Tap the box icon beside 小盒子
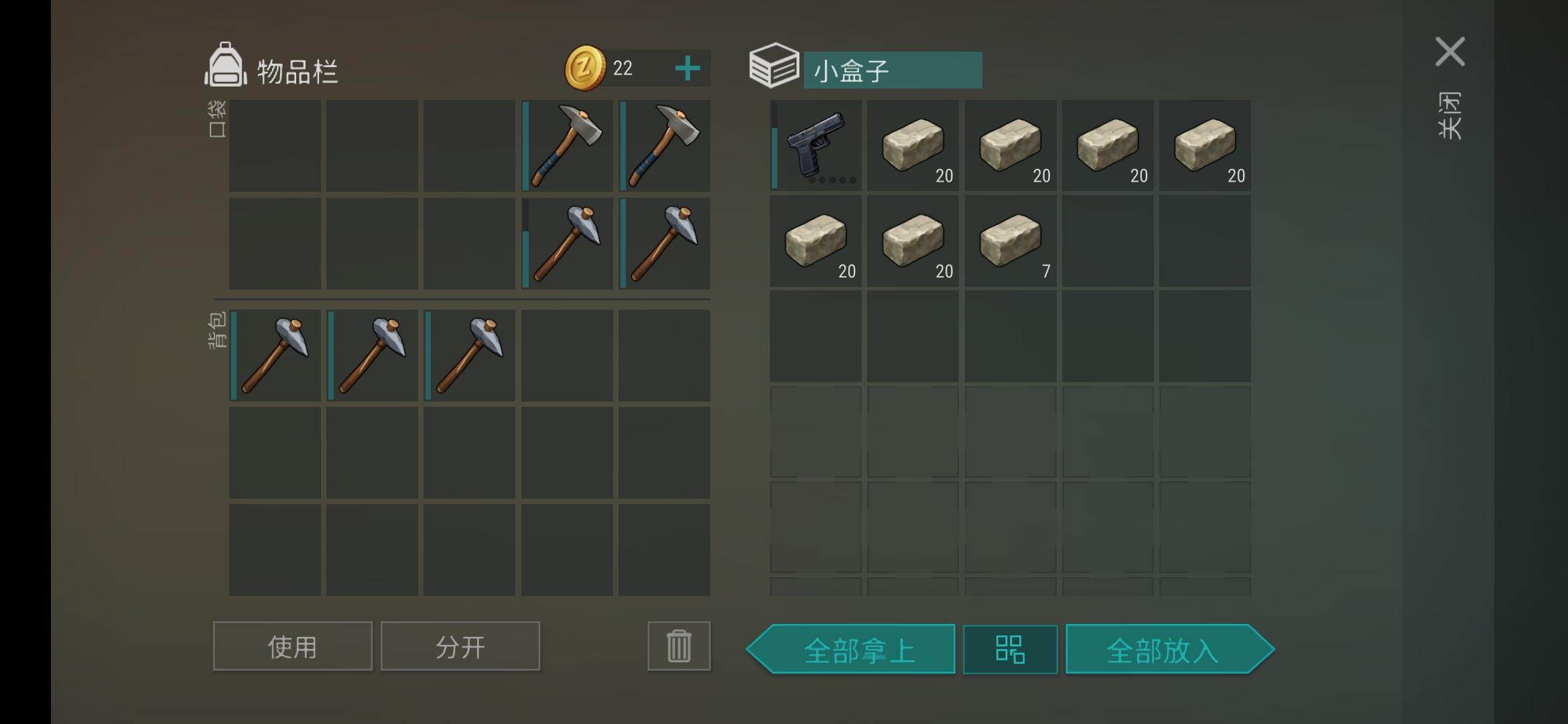Image resolution: width=1568 pixels, height=724 pixels. coord(774,66)
